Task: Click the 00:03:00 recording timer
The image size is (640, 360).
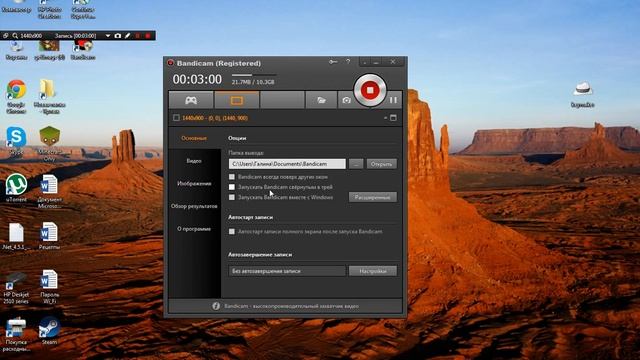Action: (197, 79)
